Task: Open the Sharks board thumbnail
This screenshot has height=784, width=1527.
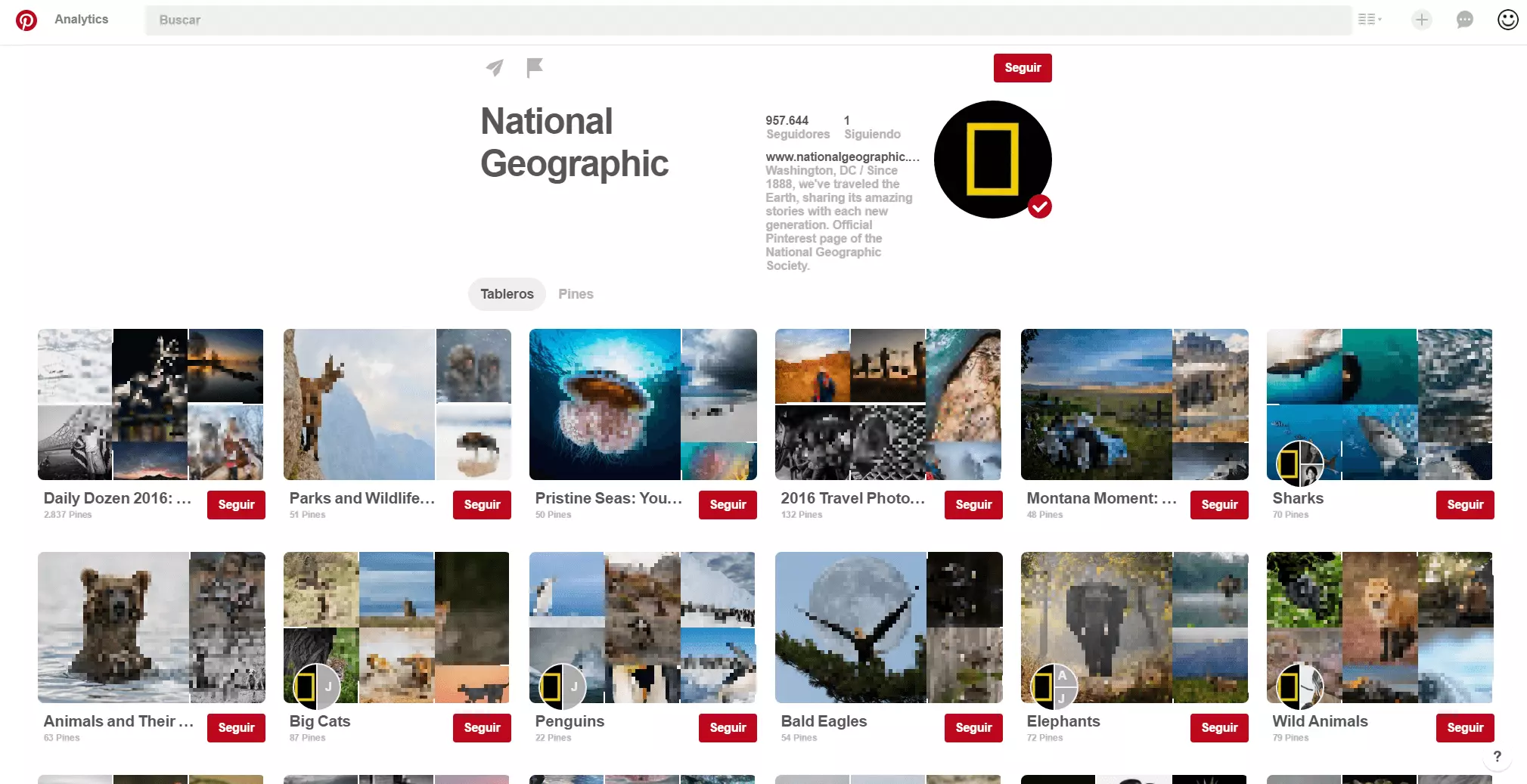Action: 1380,404
